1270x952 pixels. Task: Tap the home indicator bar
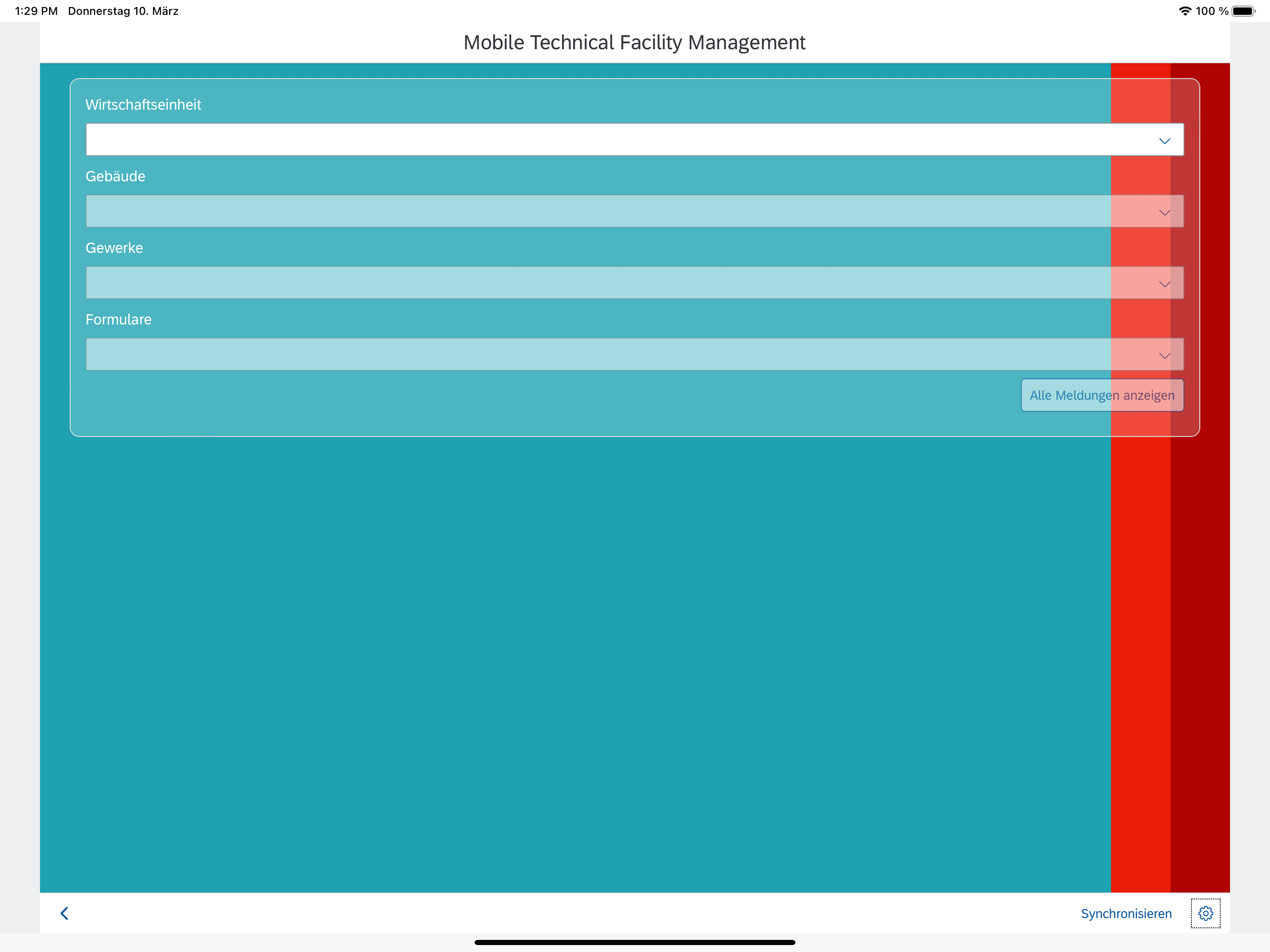click(635, 942)
